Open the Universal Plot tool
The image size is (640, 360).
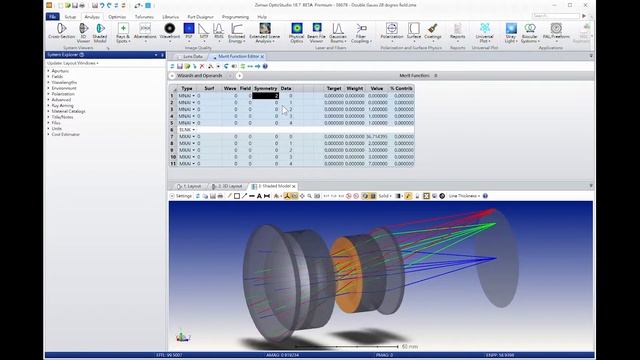point(484,33)
